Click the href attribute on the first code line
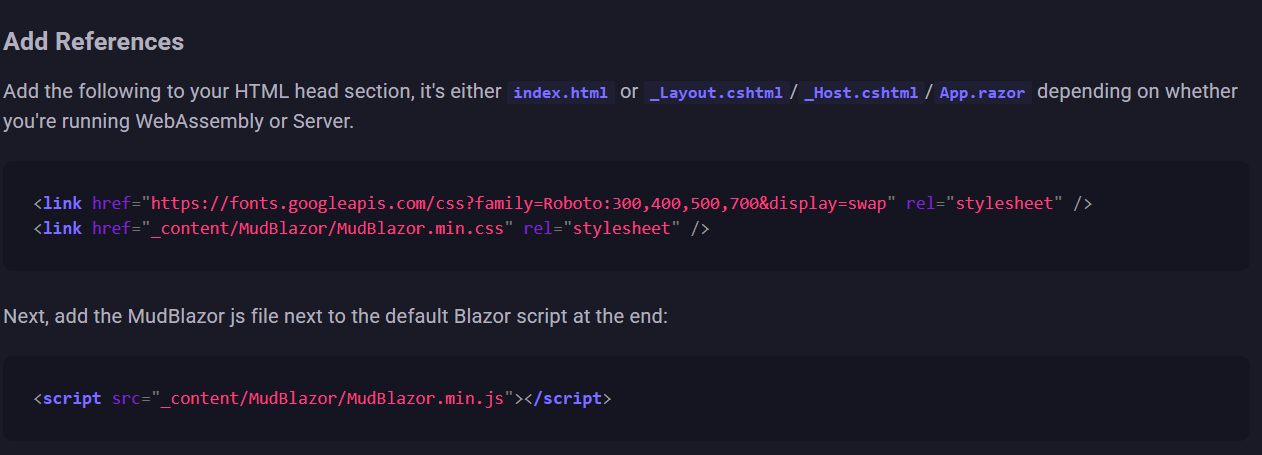 click(111, 204)
